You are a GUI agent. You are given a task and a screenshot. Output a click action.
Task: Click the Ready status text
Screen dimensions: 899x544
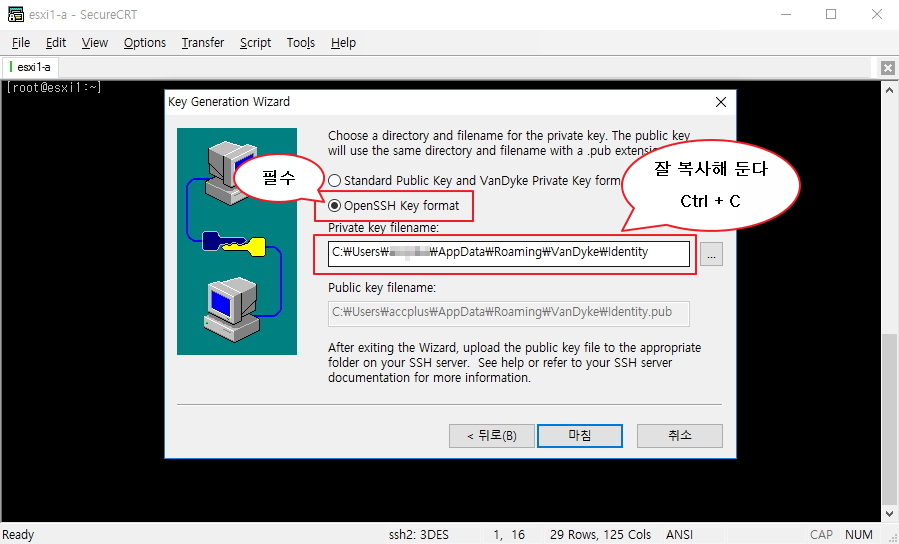pos(18,535)
